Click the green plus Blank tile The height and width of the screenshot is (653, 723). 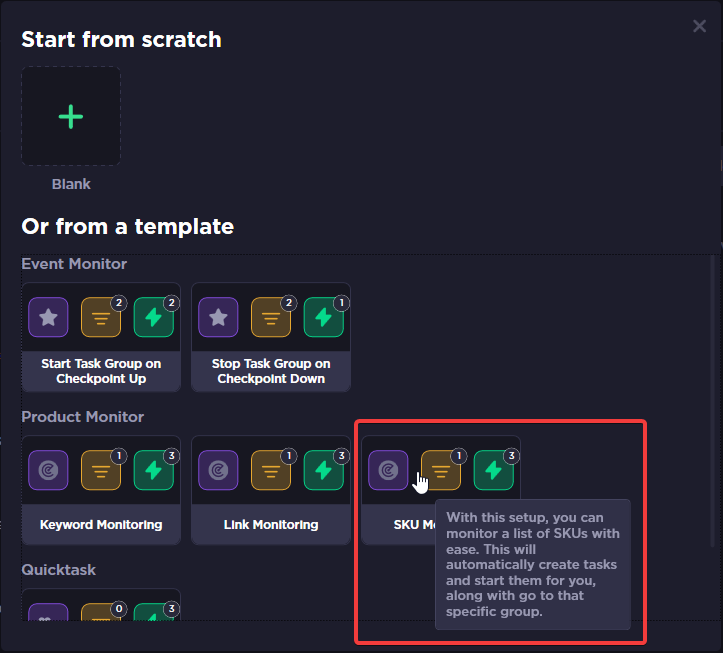[71, 116]
